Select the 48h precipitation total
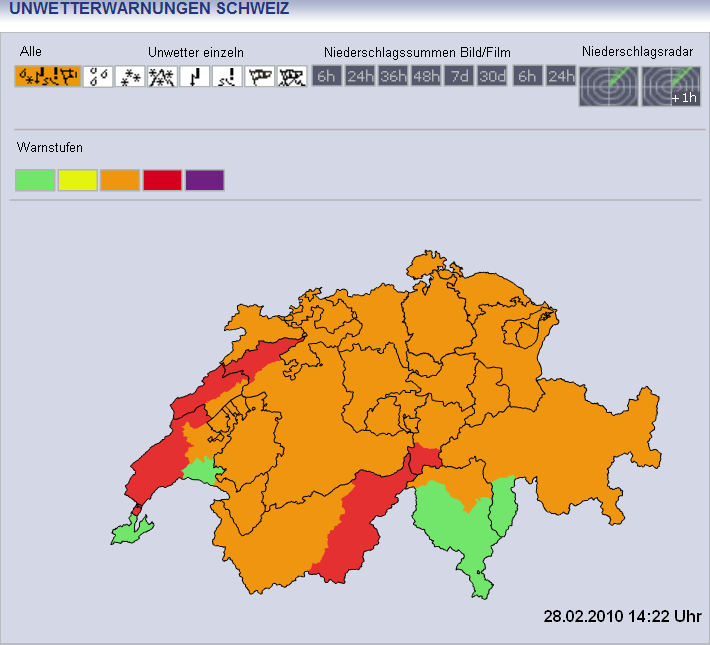The width and height of the screenshot is (710, 645). (x=426, y=76)
